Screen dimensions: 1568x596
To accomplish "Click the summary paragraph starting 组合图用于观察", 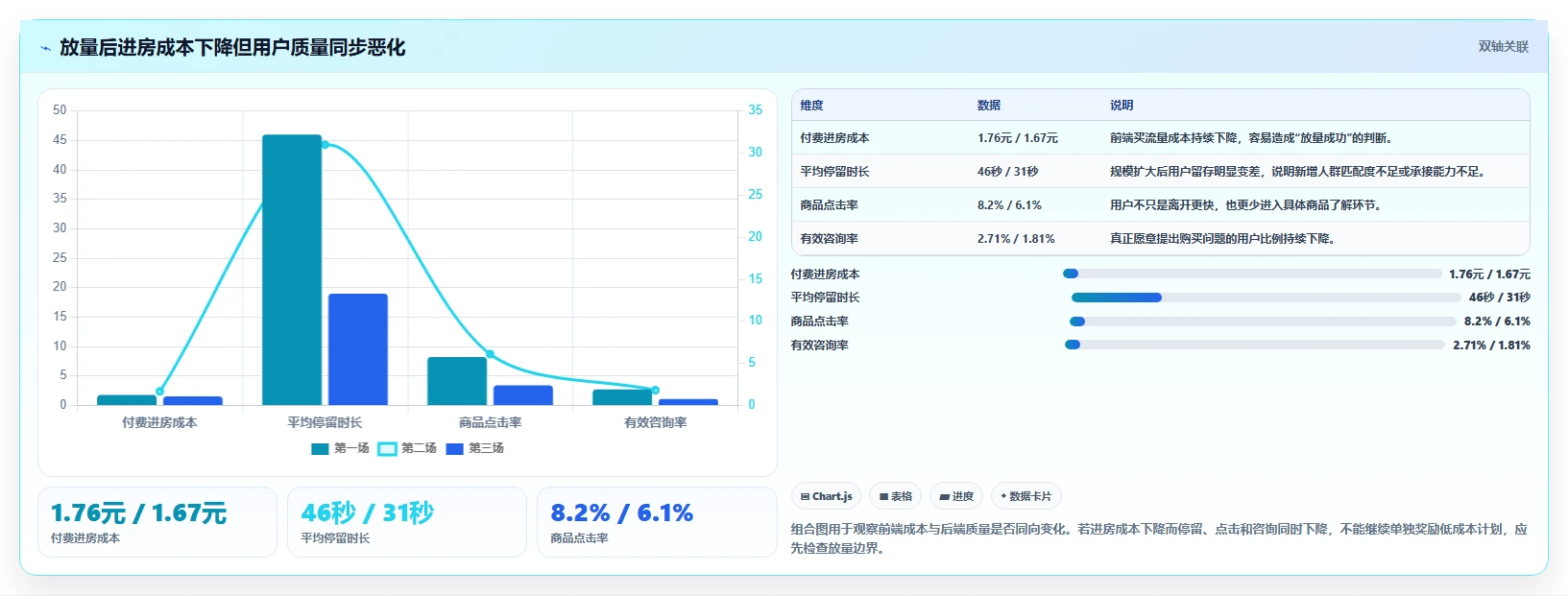I will tap(1159, 538).
